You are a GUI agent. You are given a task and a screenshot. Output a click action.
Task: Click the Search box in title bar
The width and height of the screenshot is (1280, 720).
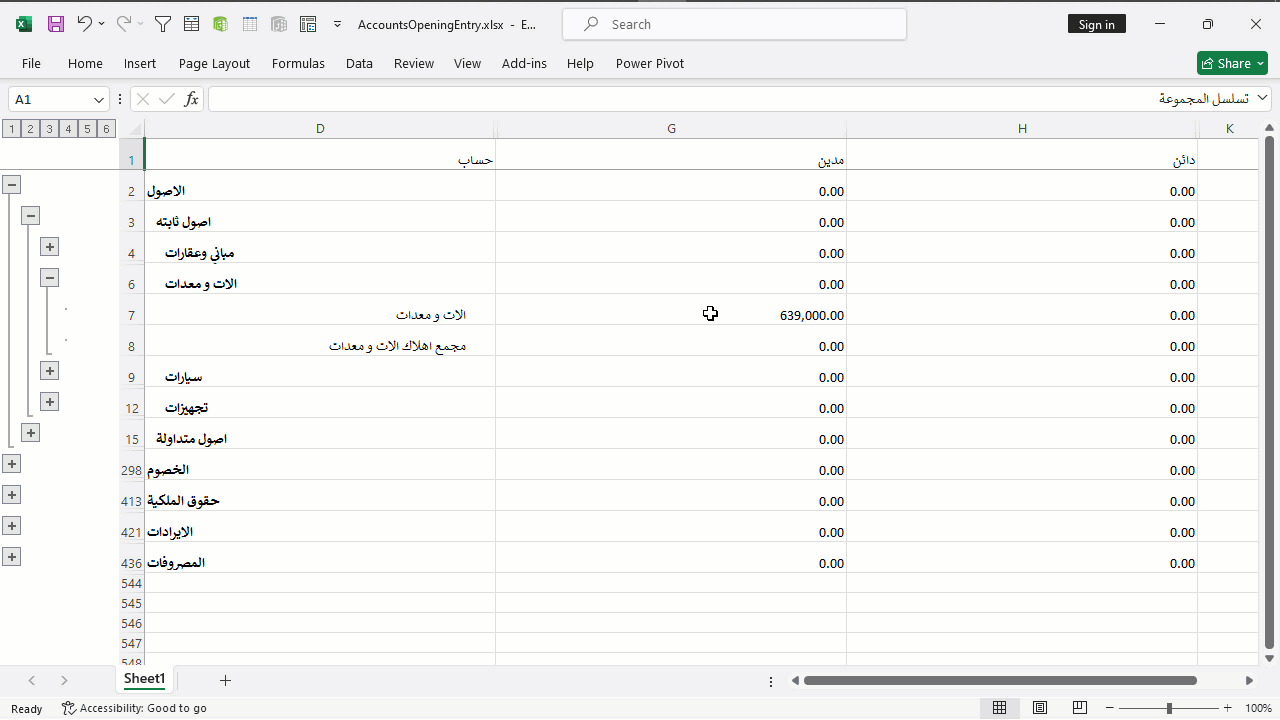coord(735,24)
